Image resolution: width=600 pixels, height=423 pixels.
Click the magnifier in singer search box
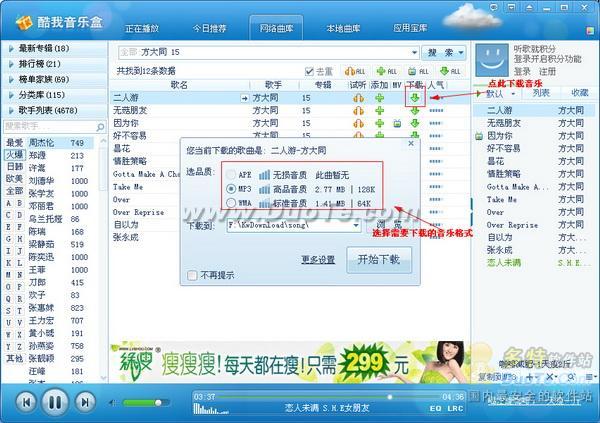100,127
